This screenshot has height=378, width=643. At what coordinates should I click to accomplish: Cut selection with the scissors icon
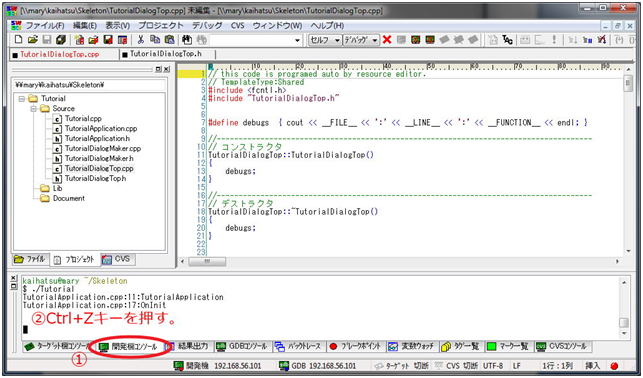[141, 40]
